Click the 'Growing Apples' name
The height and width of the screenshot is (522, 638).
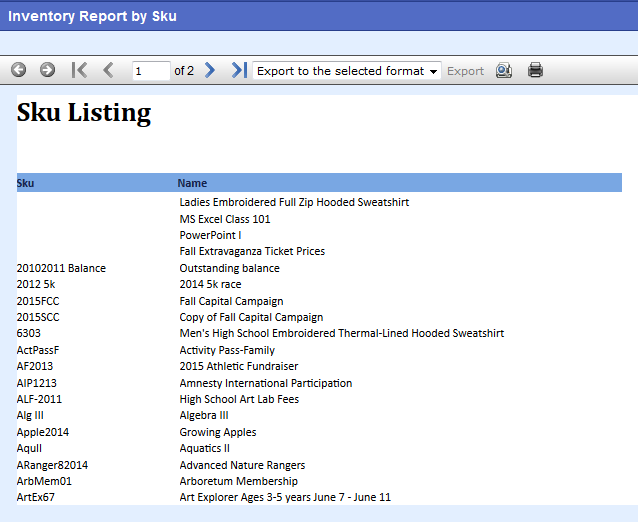tap(218, 432)
